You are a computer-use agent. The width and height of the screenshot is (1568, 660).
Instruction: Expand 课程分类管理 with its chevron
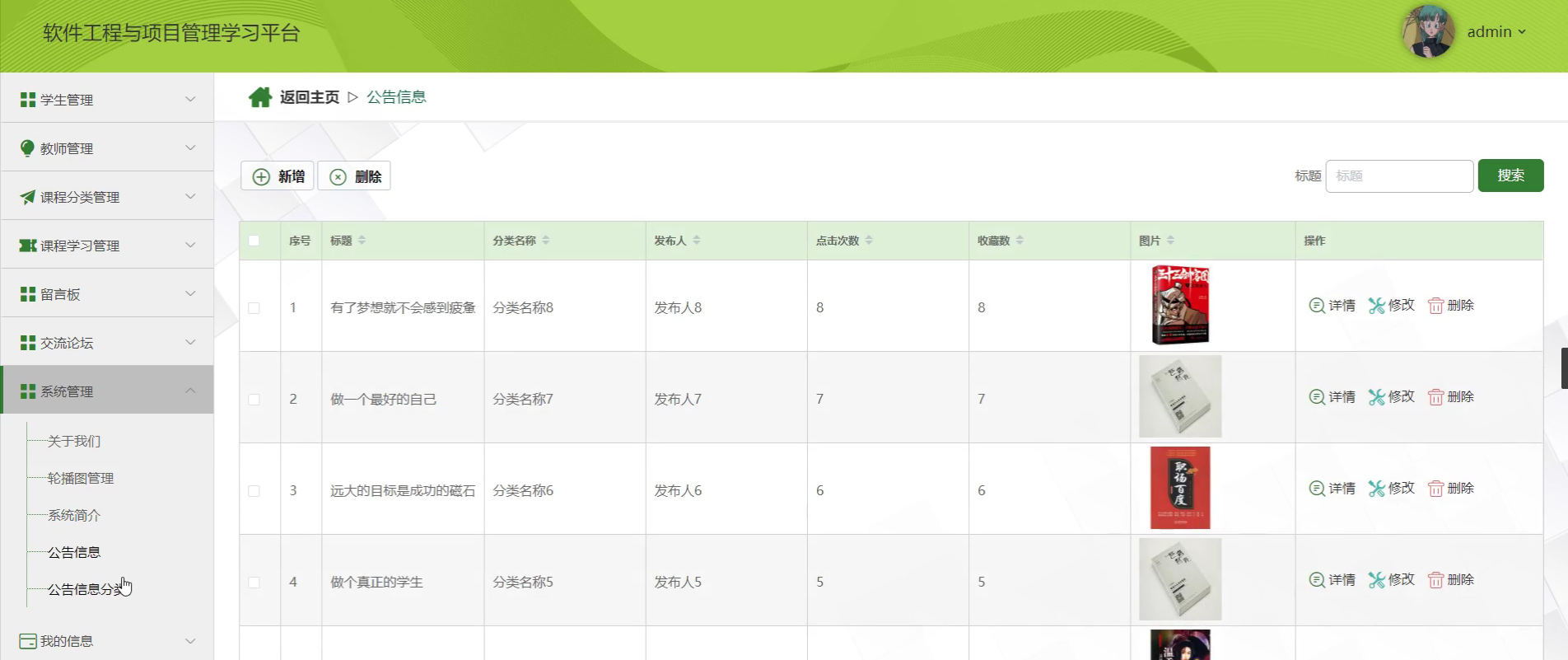pyautogui.click(x=190, y=196)
